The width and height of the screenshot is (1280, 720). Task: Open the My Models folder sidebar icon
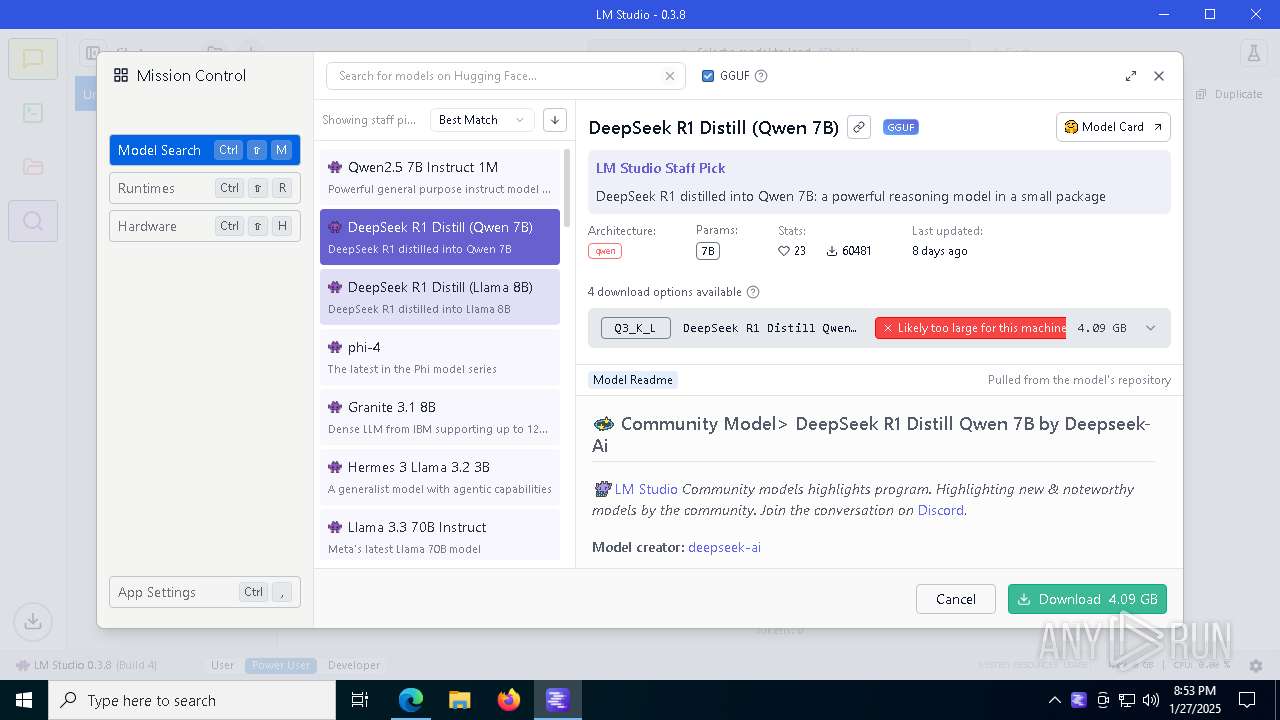click(x=33, y=167)
